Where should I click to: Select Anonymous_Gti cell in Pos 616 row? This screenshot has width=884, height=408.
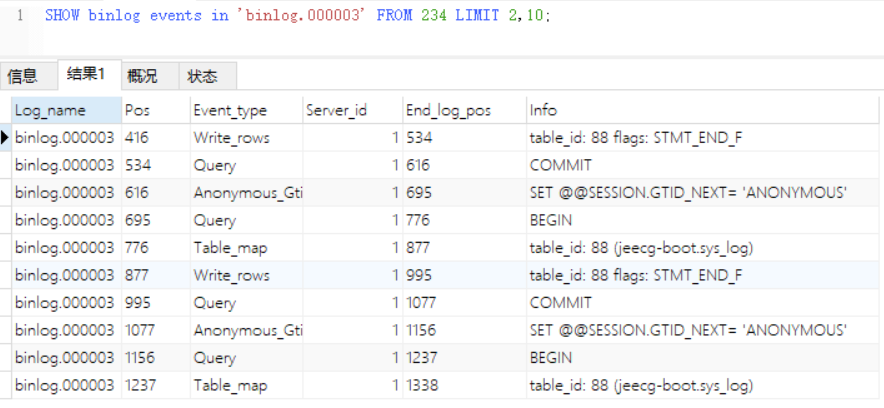pyautogui.click(x=246, y=193)
